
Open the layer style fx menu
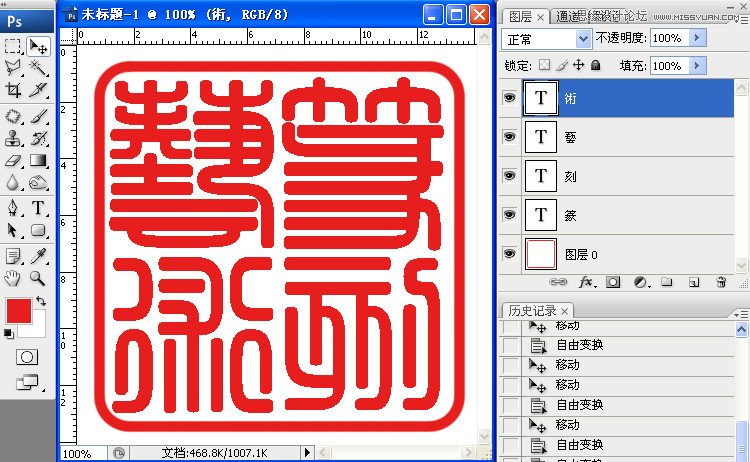pos(586,282)
